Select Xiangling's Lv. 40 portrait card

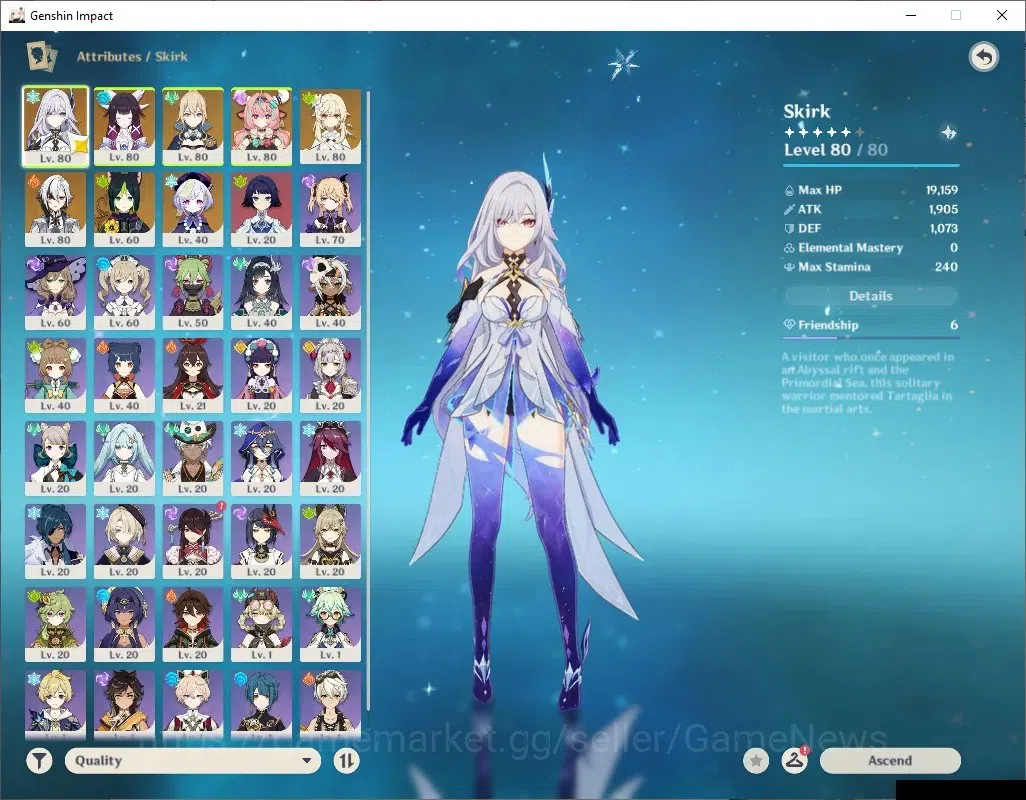click(124, 375)
